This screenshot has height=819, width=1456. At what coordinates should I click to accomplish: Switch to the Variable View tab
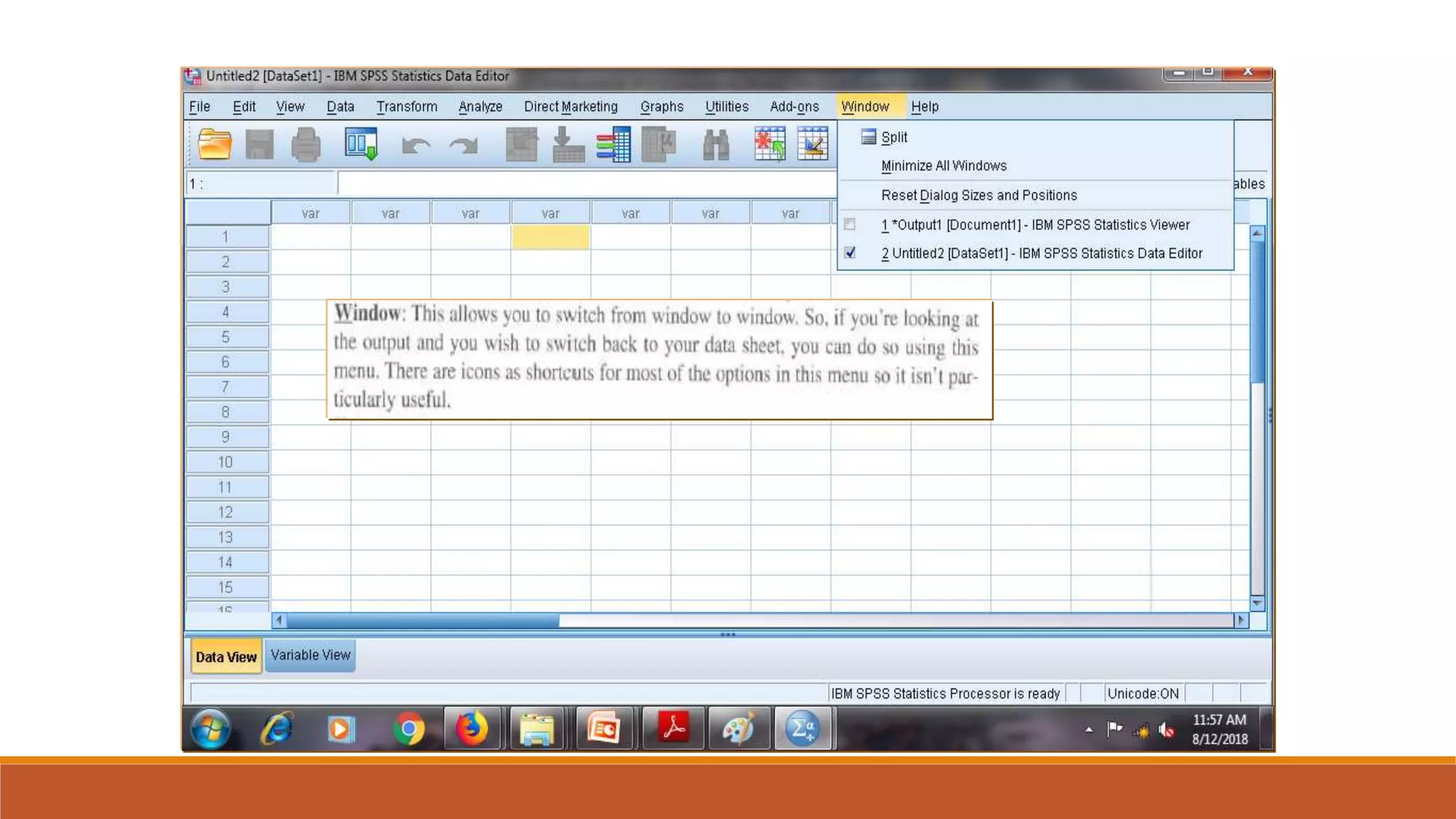[311, 655]
